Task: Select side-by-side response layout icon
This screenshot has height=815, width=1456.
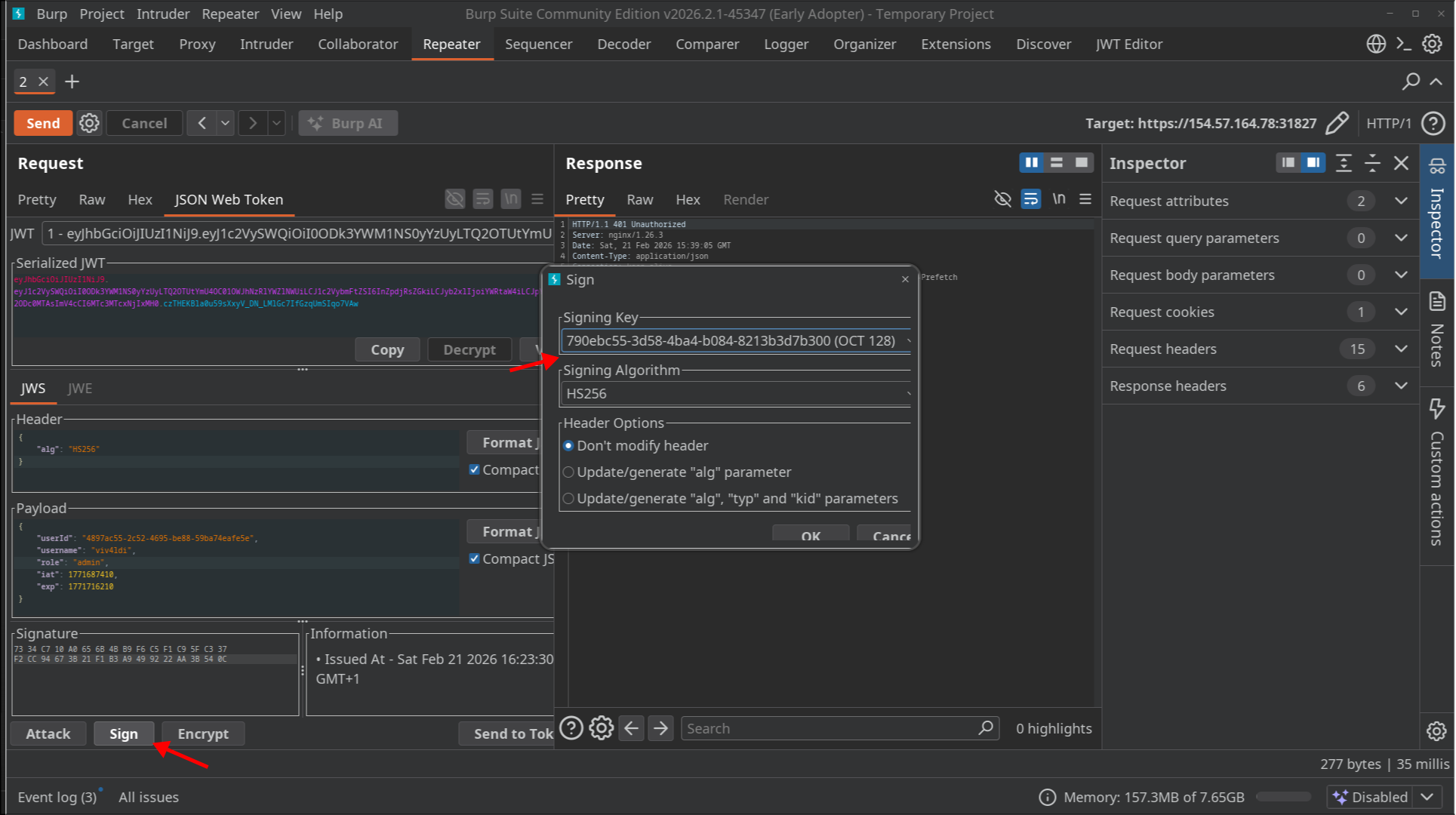Action: pyautogui.click(x=1032, y=162)
